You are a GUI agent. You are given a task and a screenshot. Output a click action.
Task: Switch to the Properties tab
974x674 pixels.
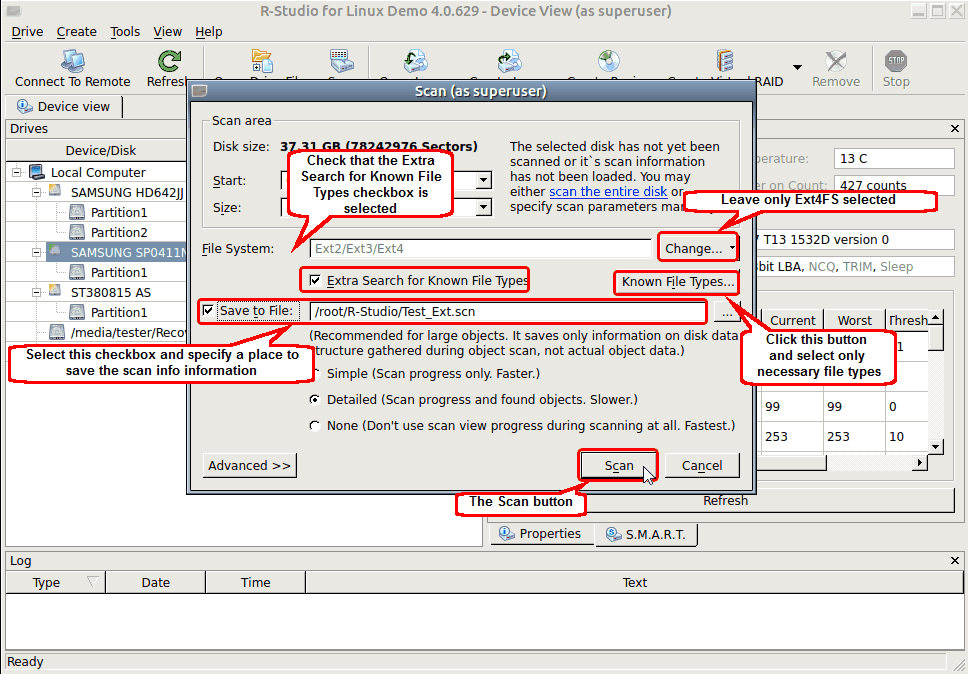pos(541,534)
